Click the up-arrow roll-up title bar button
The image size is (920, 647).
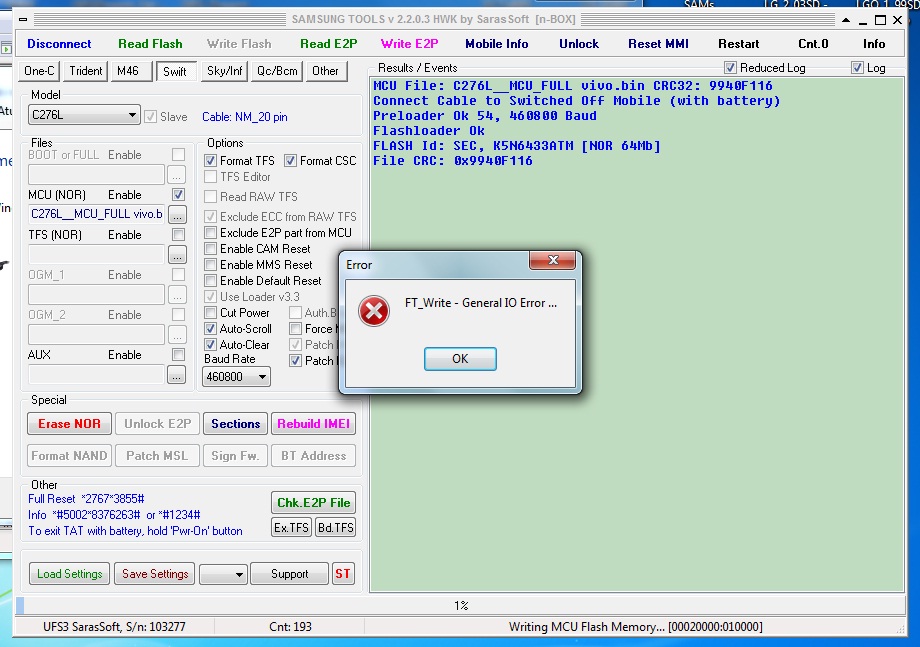point(846,20)
